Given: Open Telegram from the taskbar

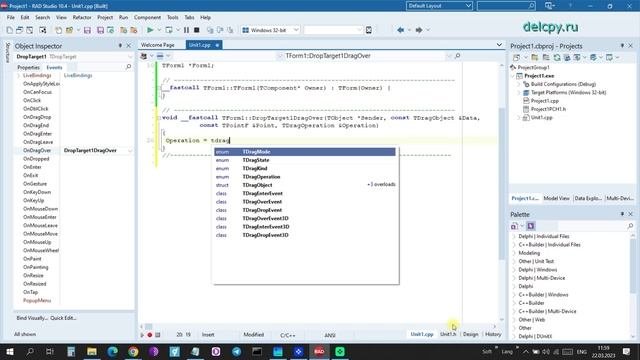Looking at the screenshot, I should (236, 351).
